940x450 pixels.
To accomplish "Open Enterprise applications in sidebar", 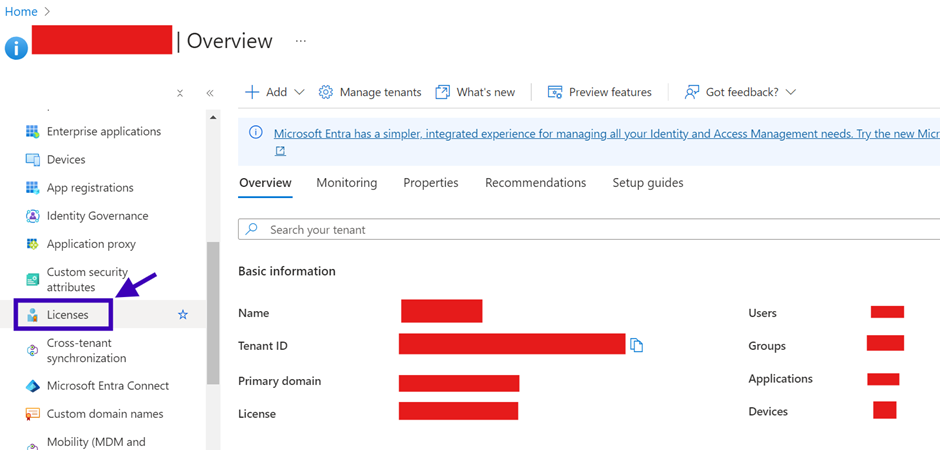I will 104,131.
